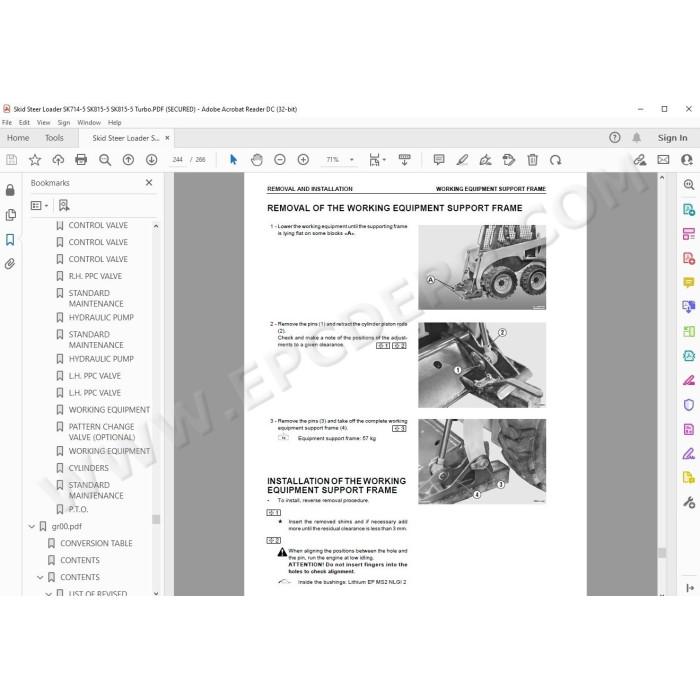700x700 pixels.
Task: Open the View menu
Action: tap(43, 122)
